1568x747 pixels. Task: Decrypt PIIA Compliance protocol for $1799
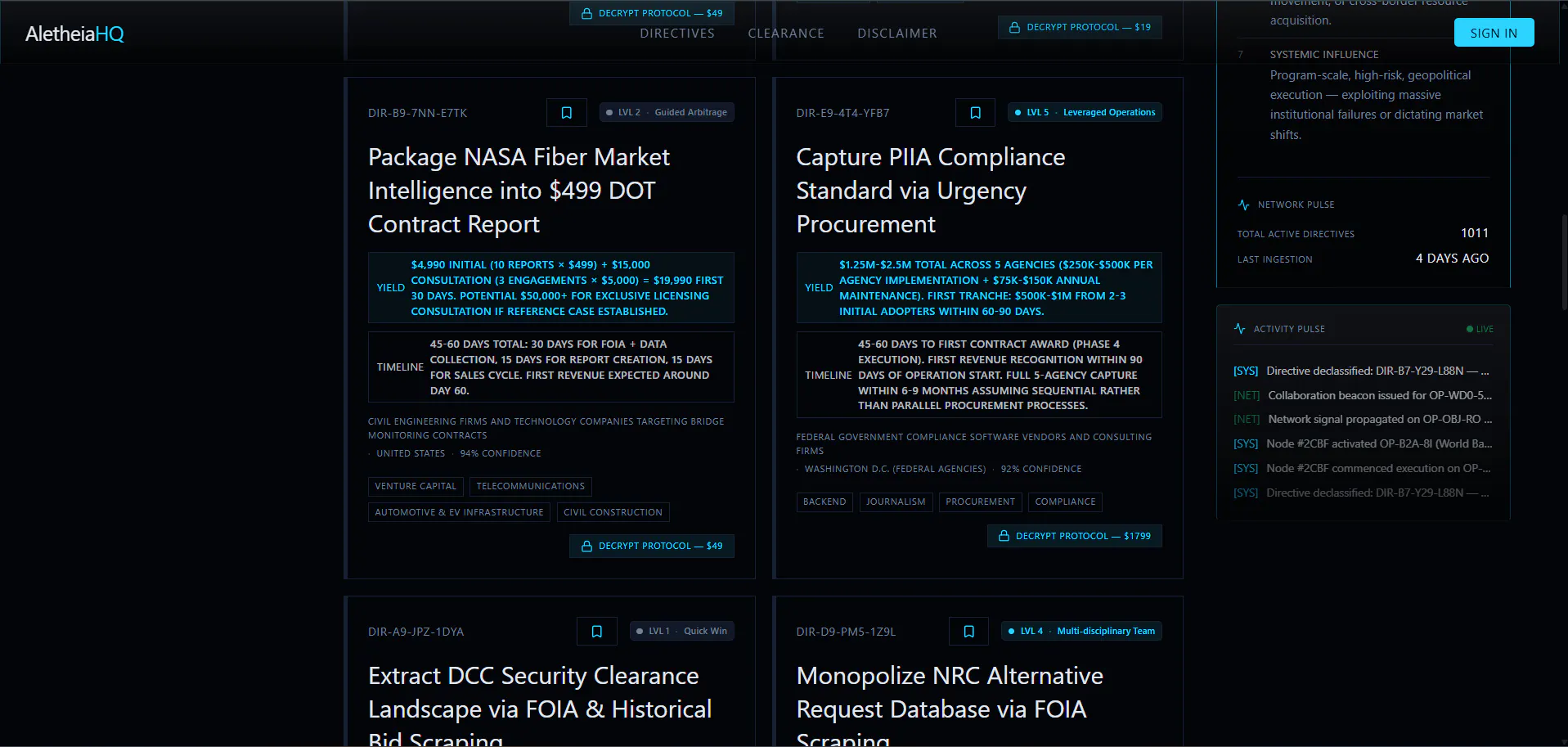coord(1075,536)
